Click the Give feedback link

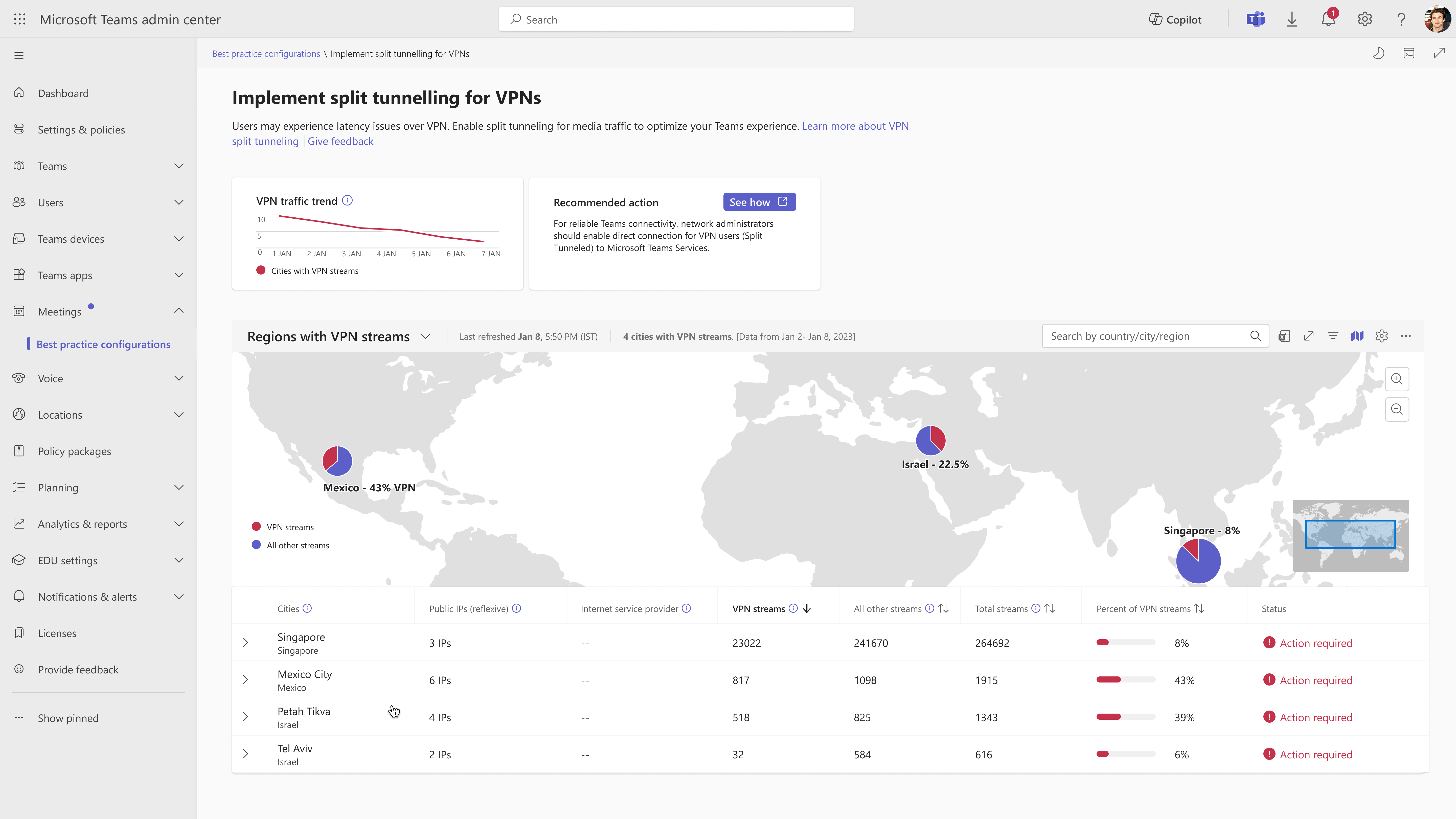pos(340,141)
